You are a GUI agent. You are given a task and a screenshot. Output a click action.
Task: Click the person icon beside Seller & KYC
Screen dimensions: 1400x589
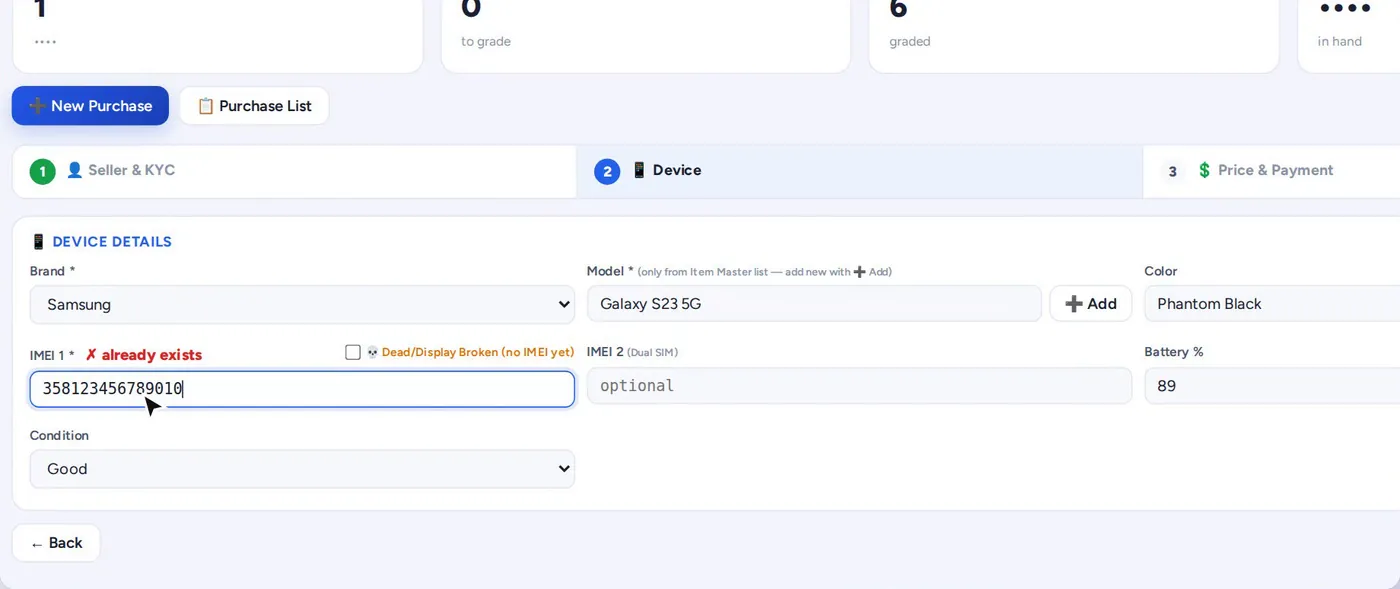(74, 170)
